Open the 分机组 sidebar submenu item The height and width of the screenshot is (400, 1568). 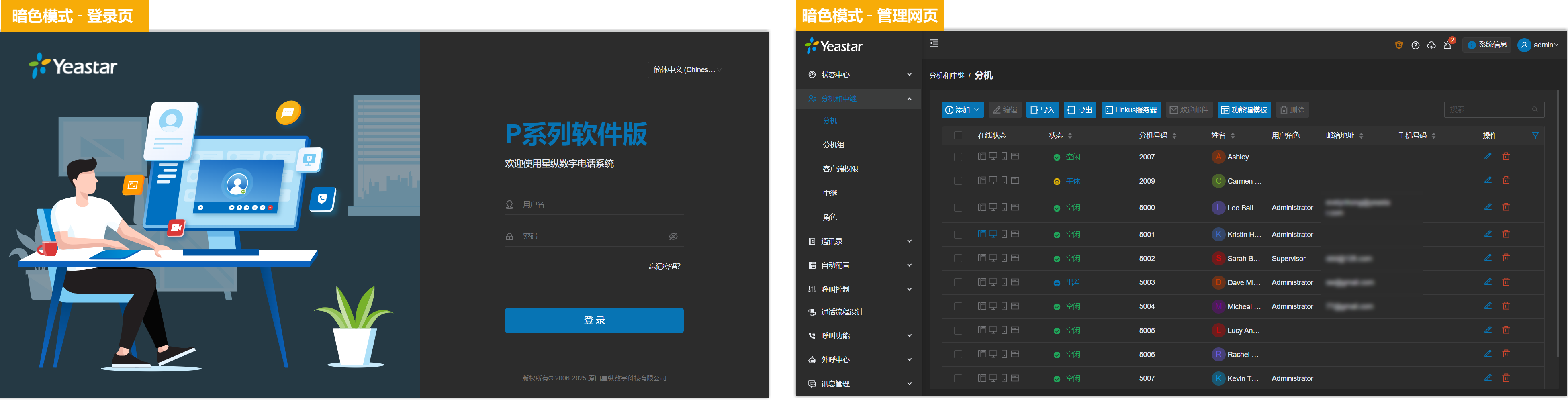point(833,145)
